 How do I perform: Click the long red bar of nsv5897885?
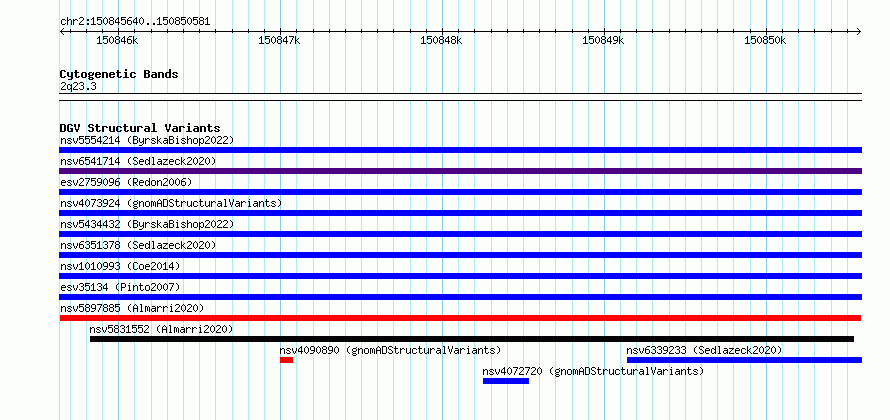(460, 318)
